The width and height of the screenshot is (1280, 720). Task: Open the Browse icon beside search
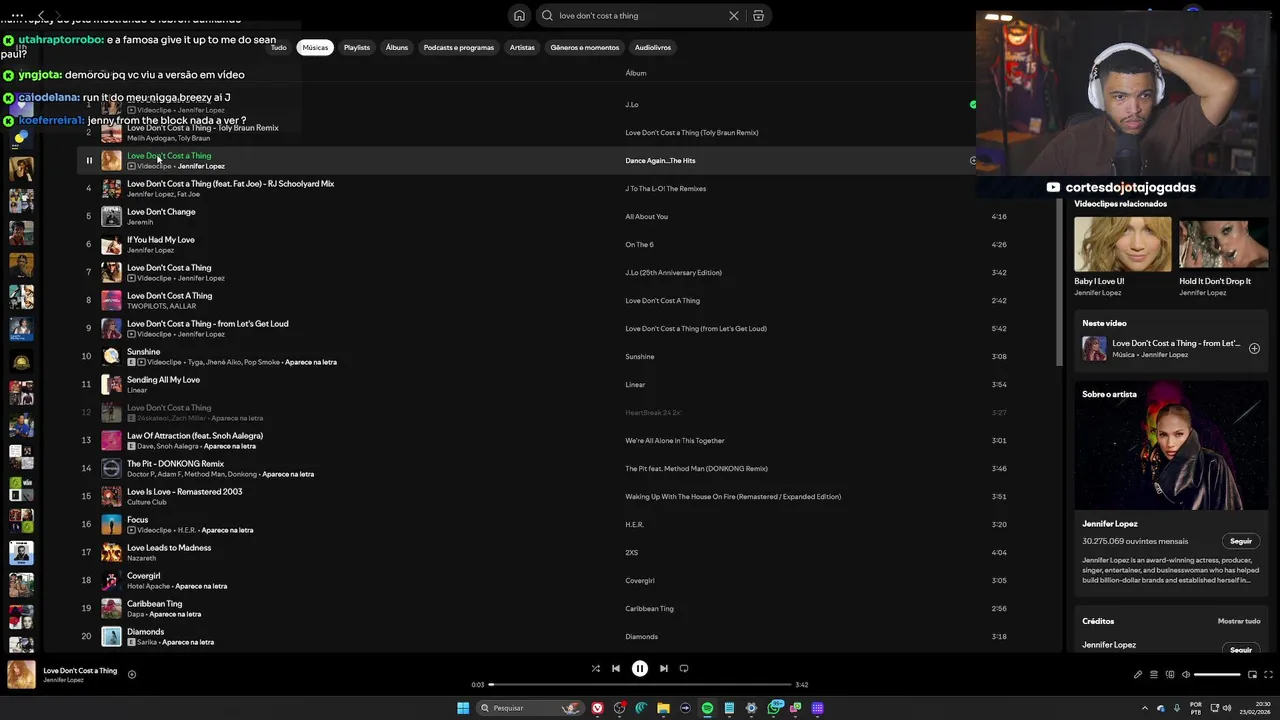[x=758, y=15]
